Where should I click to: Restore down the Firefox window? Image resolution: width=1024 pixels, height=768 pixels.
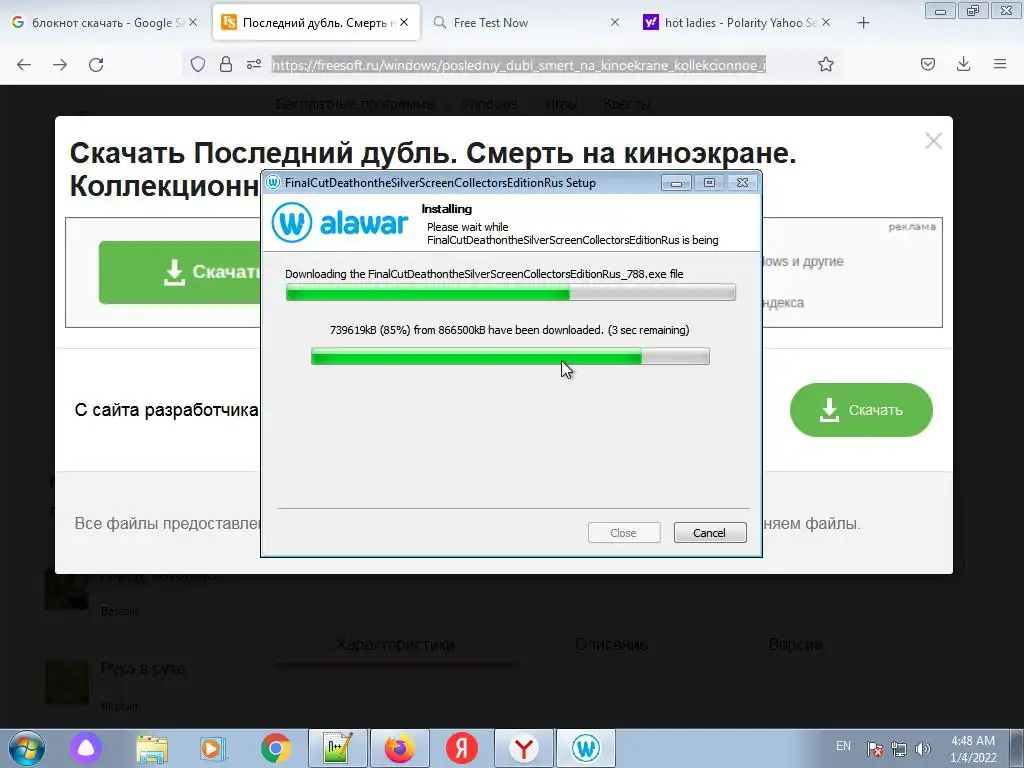pyautogui.click(x=973, y=10)
